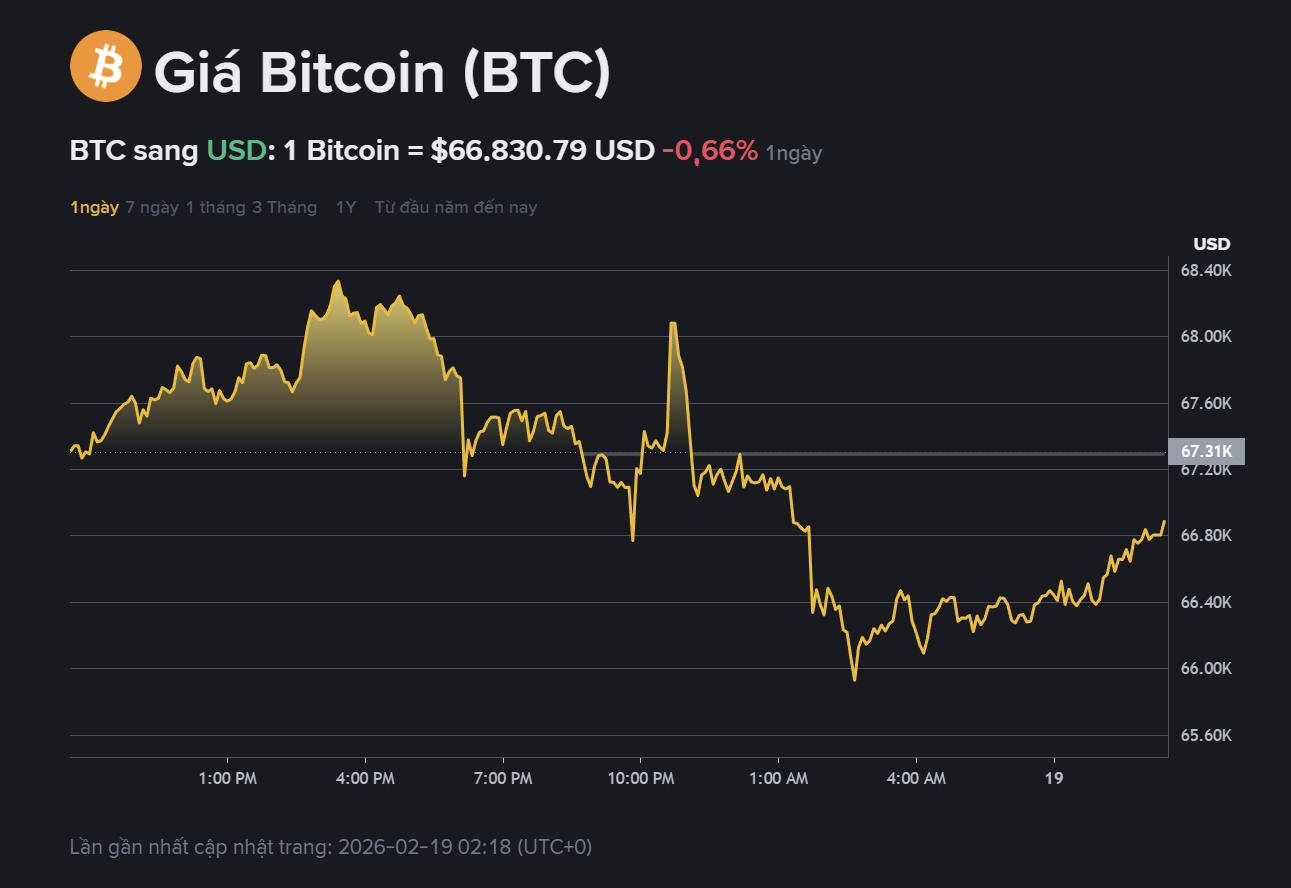Viewport: 1291px width, 888px height.
Task: Switch chart to 1Y range
Action: pyautogui.click(x=346, y=208)
